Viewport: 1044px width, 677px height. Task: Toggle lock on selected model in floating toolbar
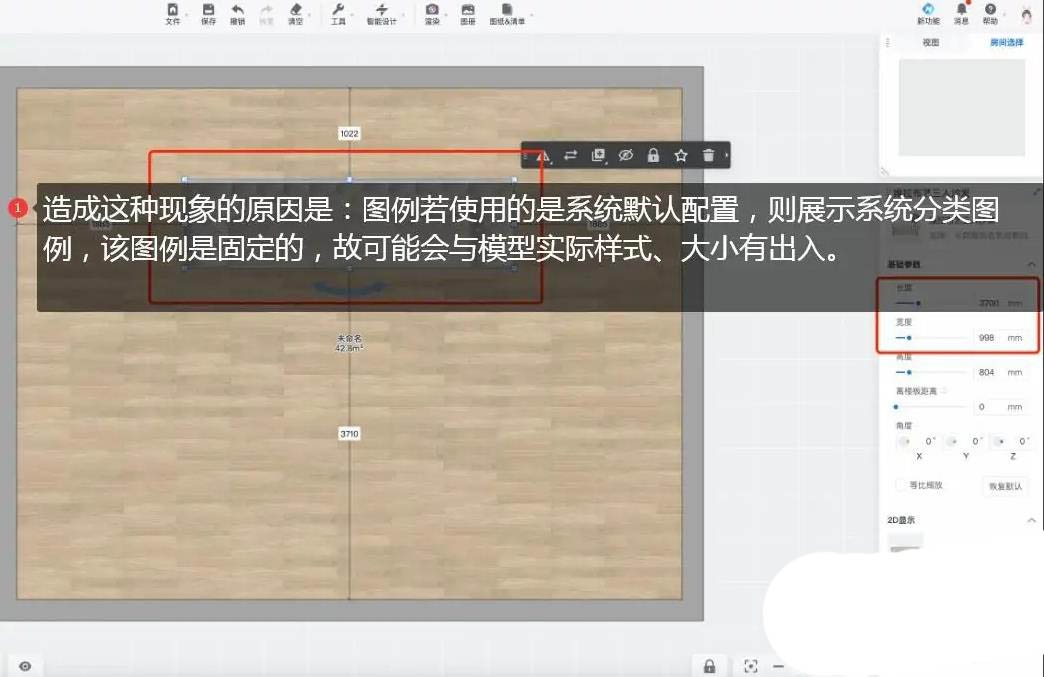coord(653,155)
